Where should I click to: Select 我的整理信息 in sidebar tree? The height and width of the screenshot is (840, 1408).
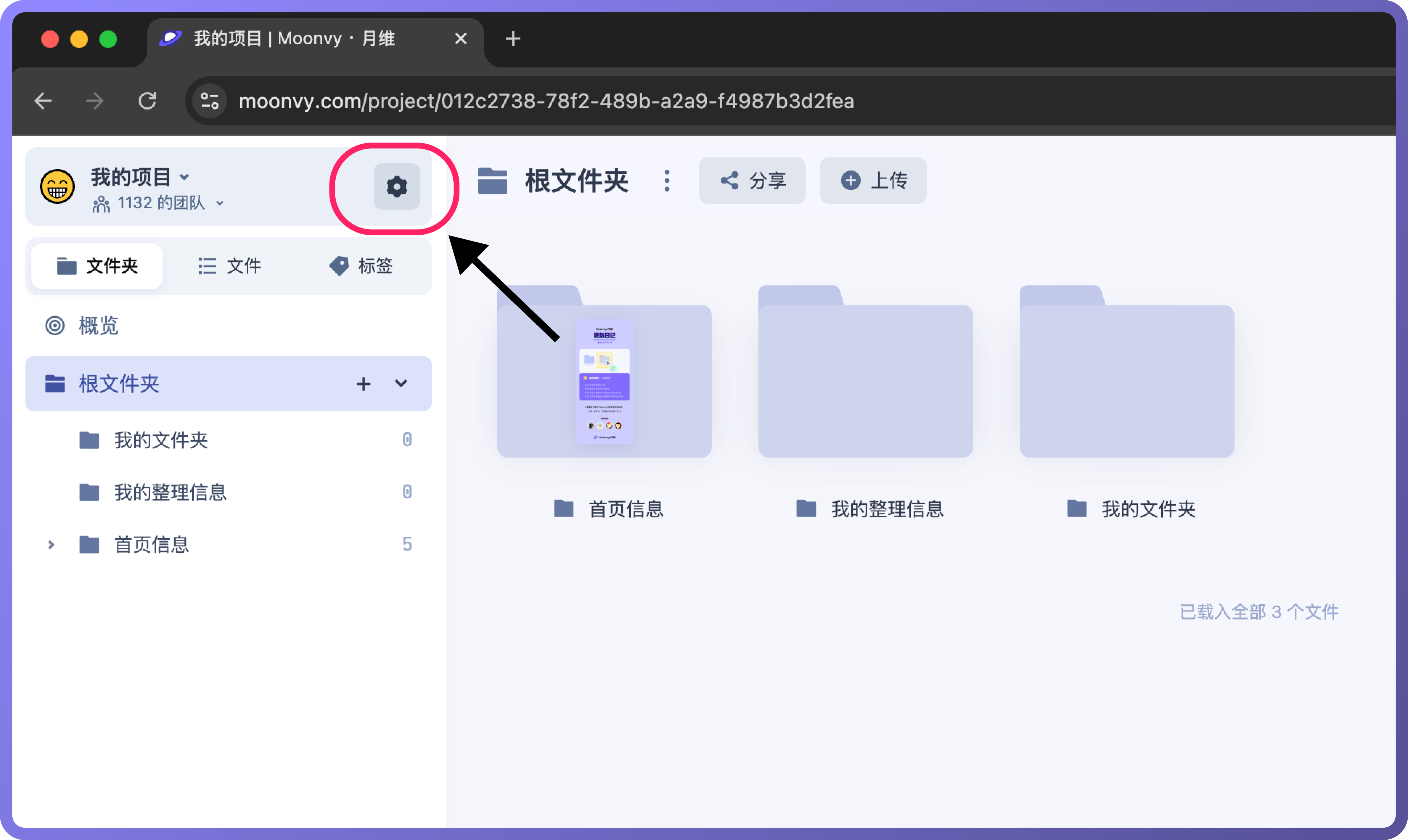(170, 492)
